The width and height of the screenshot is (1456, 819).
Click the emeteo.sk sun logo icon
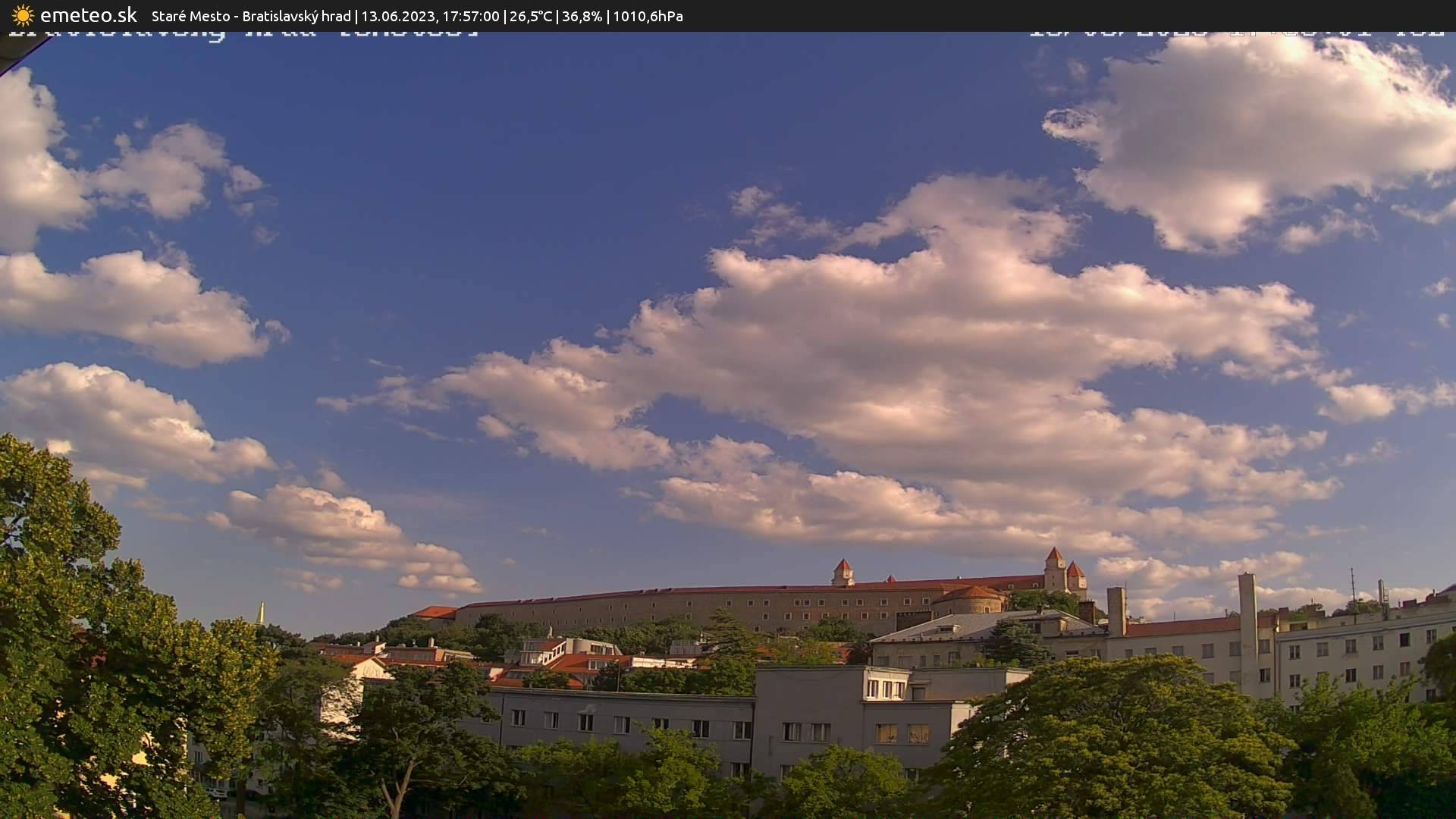pyautogui.click(x=23, y=15)
